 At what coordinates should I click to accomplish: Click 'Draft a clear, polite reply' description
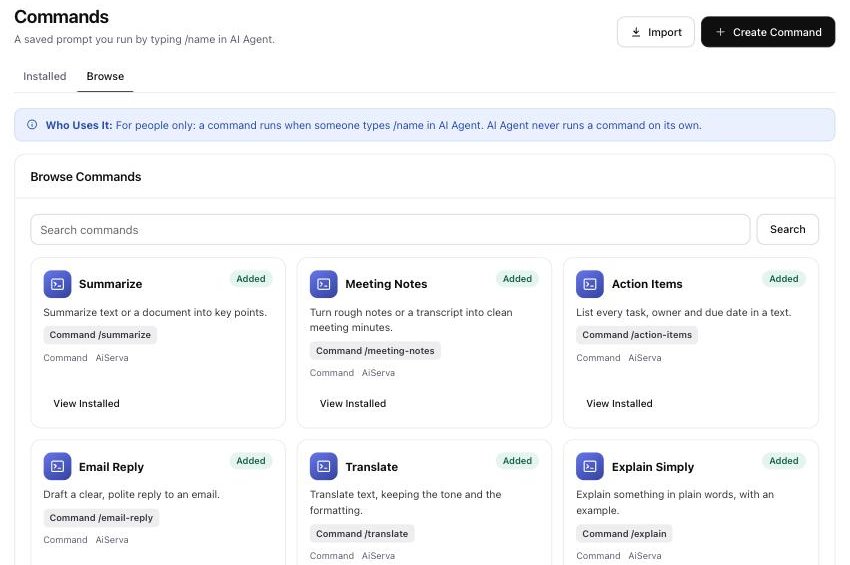(131, 495)
